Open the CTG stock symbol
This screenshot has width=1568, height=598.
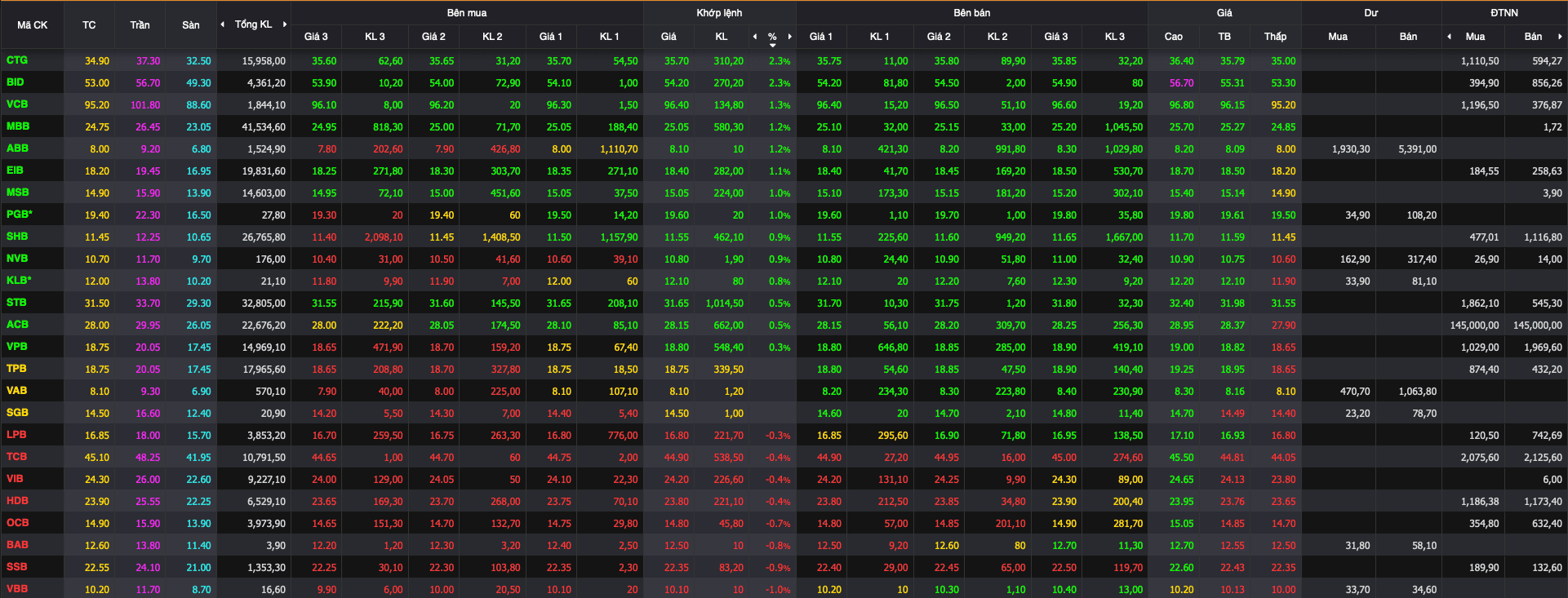point(17,60)
